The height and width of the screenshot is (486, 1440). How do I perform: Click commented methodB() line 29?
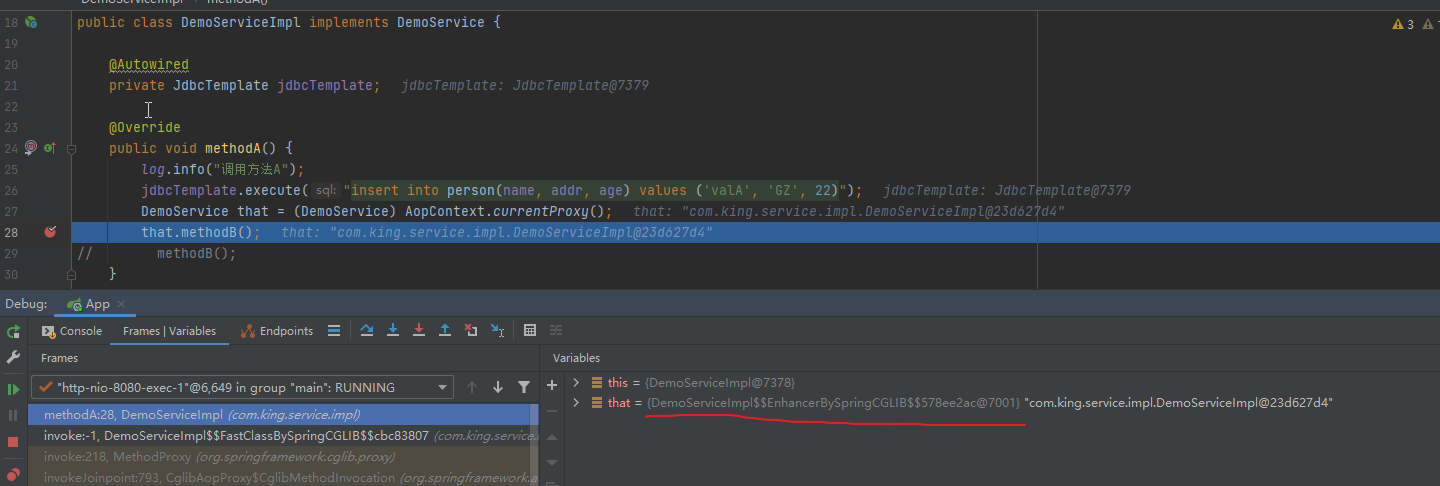coord(197,253)
